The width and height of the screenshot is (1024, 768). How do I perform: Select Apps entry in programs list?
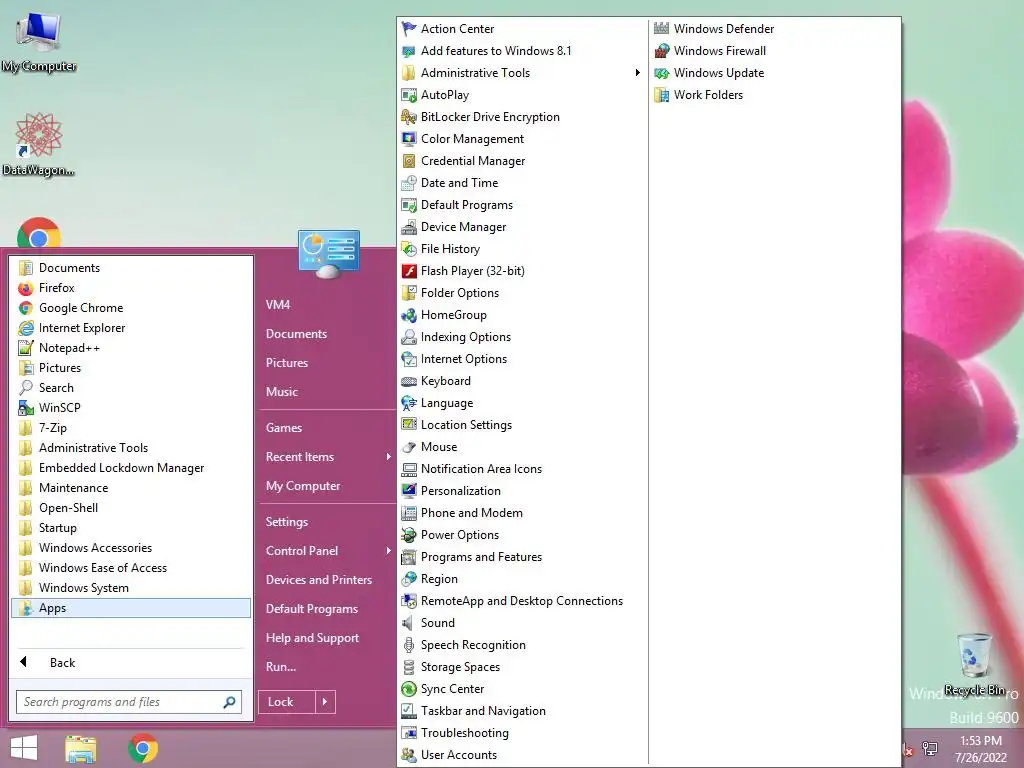point(131,608)
